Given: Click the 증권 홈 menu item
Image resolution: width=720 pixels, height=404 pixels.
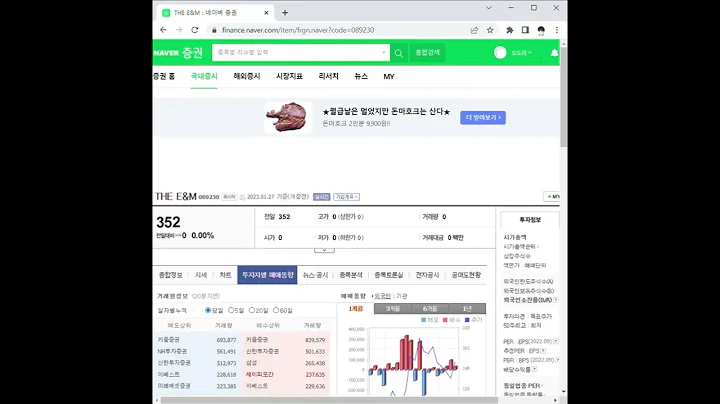Looking at the screenshot, I should 164,77.
